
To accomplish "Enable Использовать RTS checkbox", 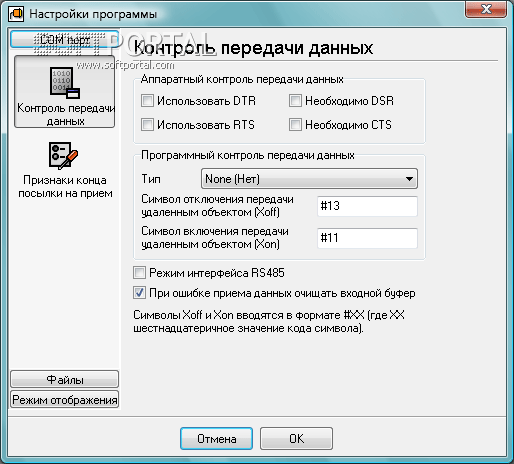I will coord(147,125).
